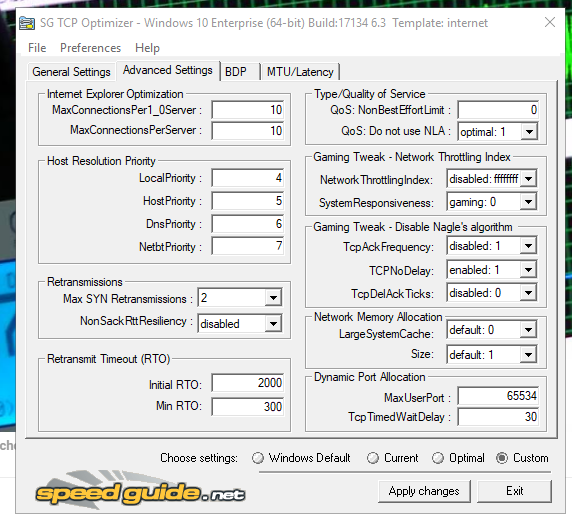Click the SG TCP Optimizer title bar icon
The image size is (572, 519).
tap(27, 23)
